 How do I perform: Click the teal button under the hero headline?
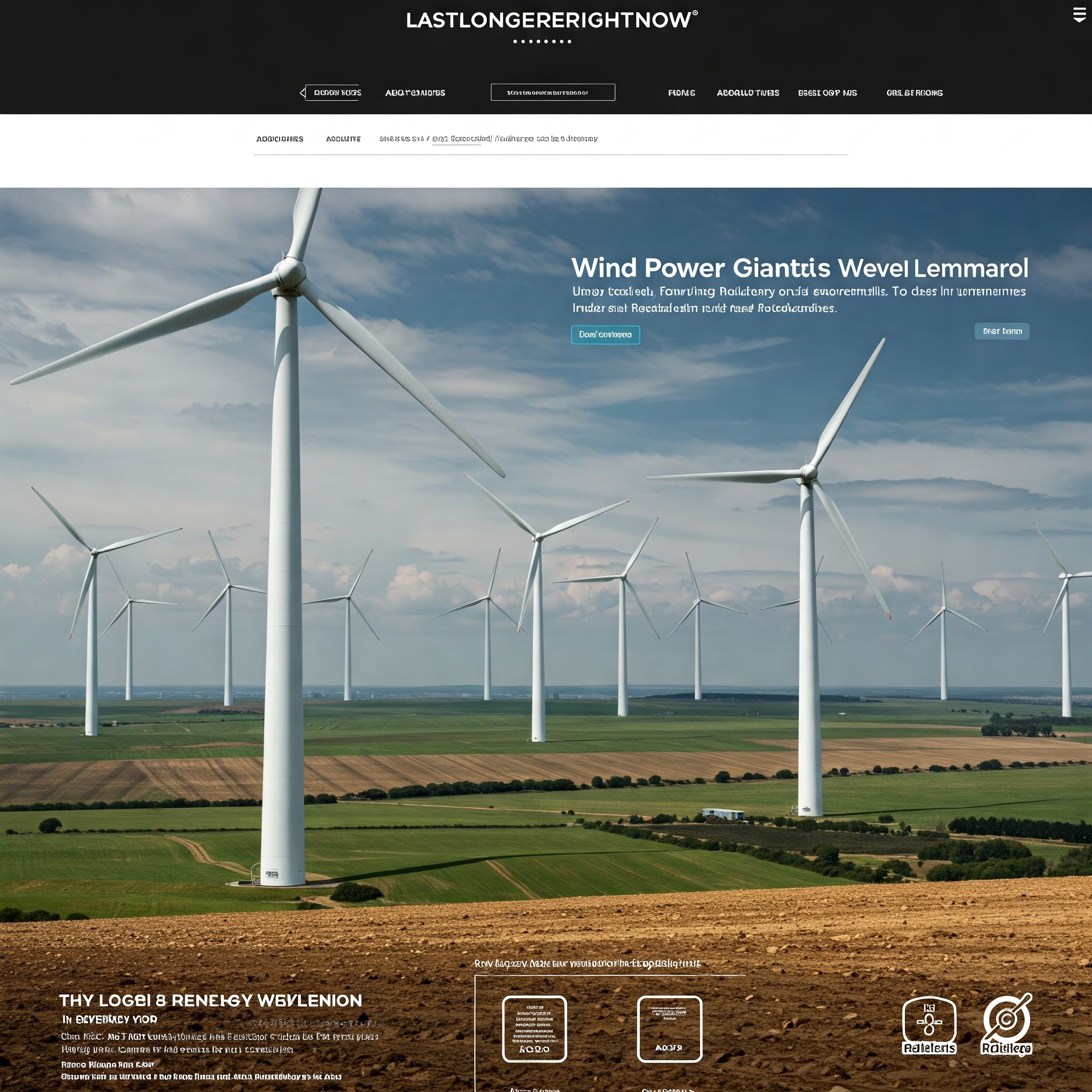coord(605,335)
